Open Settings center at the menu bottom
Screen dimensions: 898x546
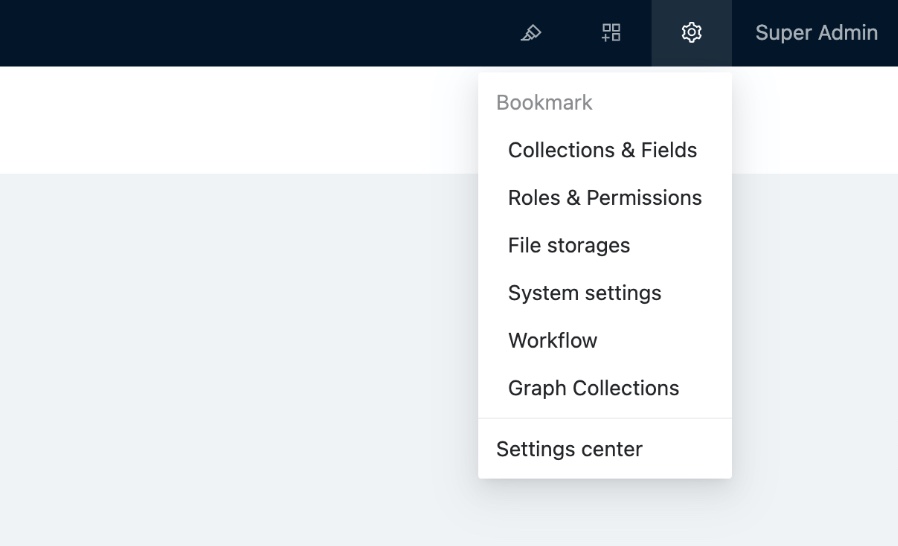click(569, 449)
